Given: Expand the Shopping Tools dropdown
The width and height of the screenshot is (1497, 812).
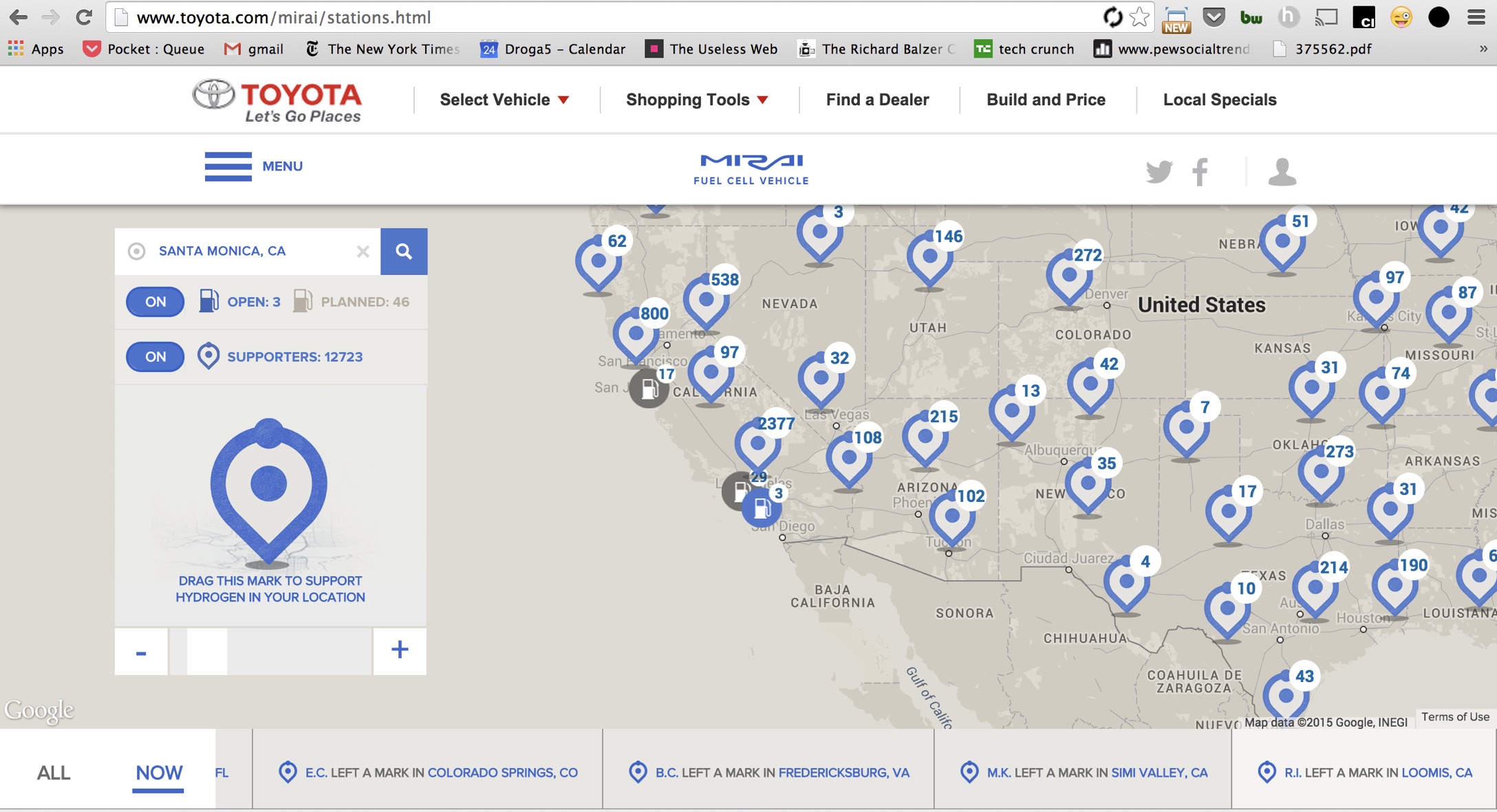Looking at the screenshot, I should pos(697,100).
